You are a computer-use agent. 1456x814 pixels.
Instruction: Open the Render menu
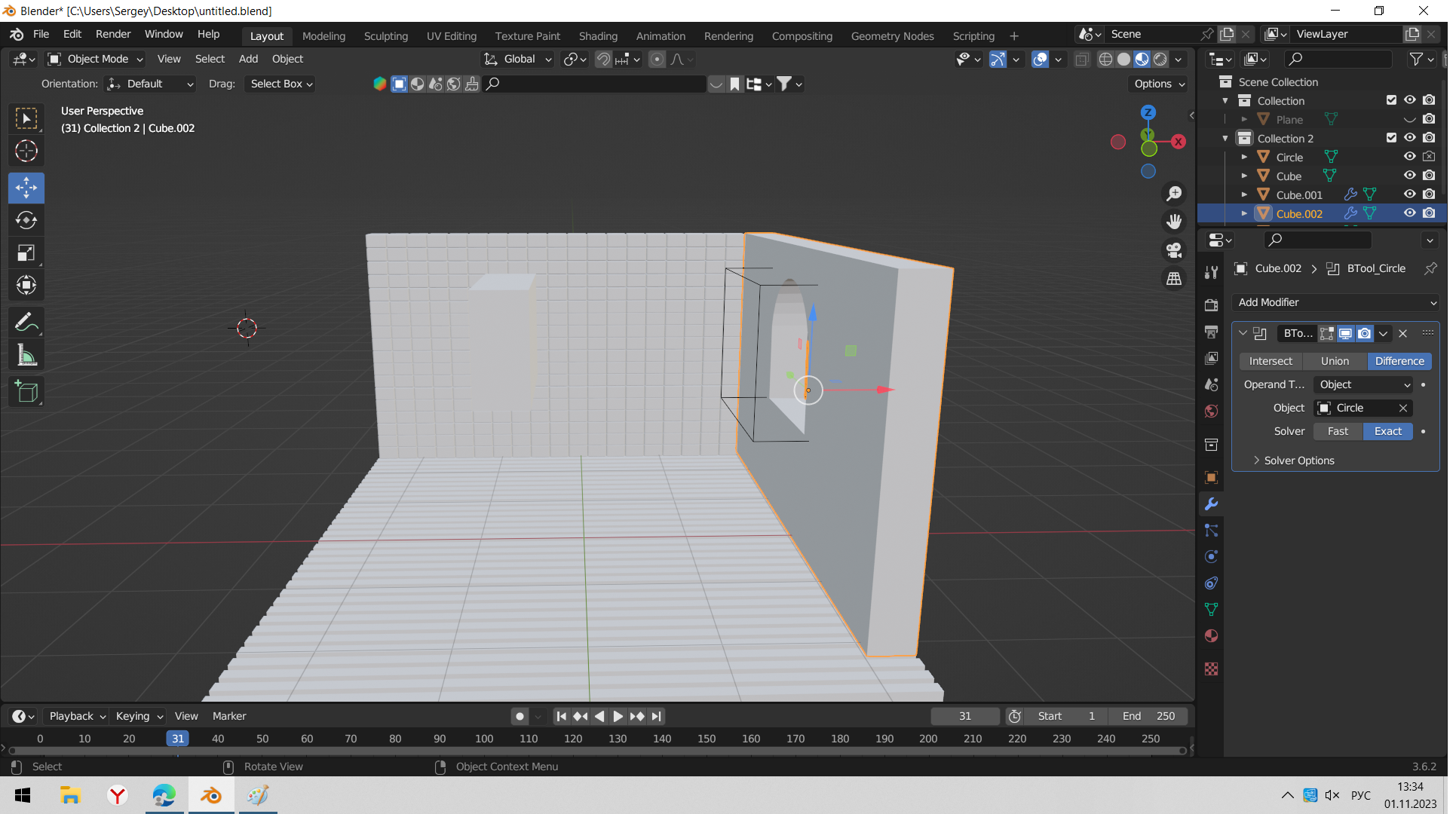click(112, 34)
